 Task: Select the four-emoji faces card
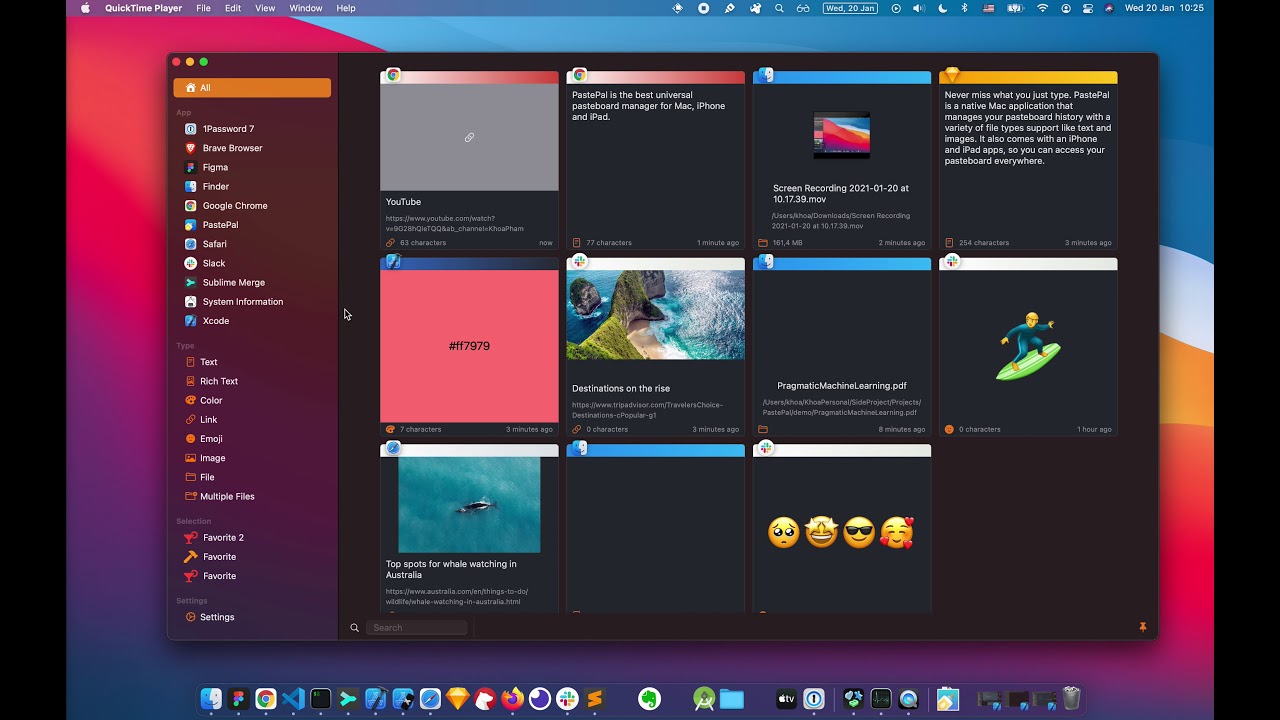pyautogui.click(x=841, y=528)
